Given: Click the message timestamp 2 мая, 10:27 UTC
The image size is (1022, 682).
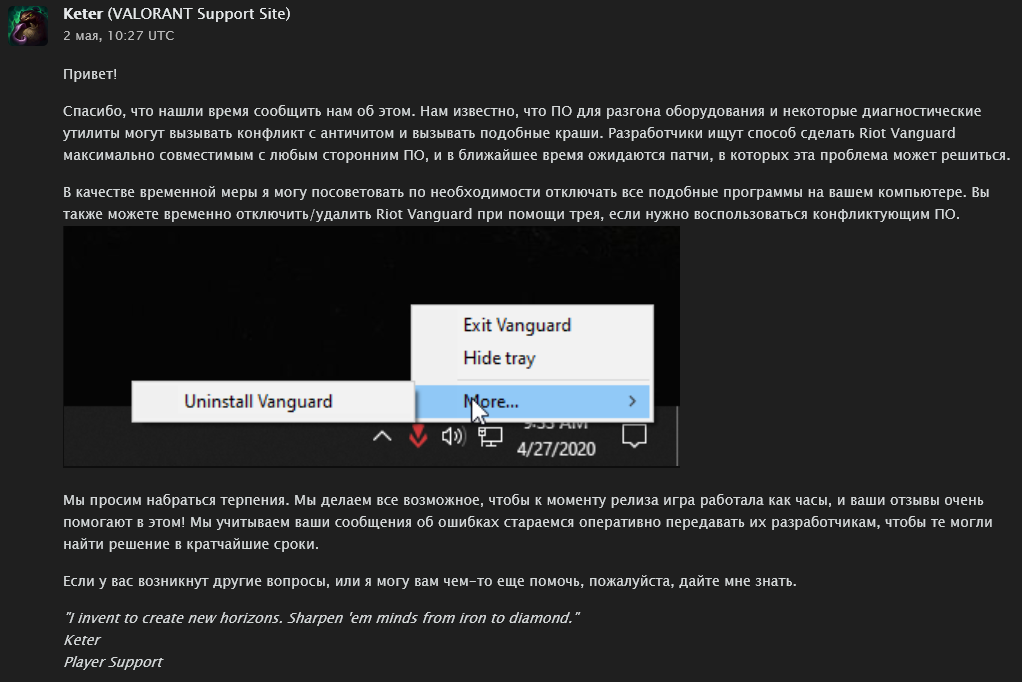Looking at the screenshot, I should [x=119, y=36].
